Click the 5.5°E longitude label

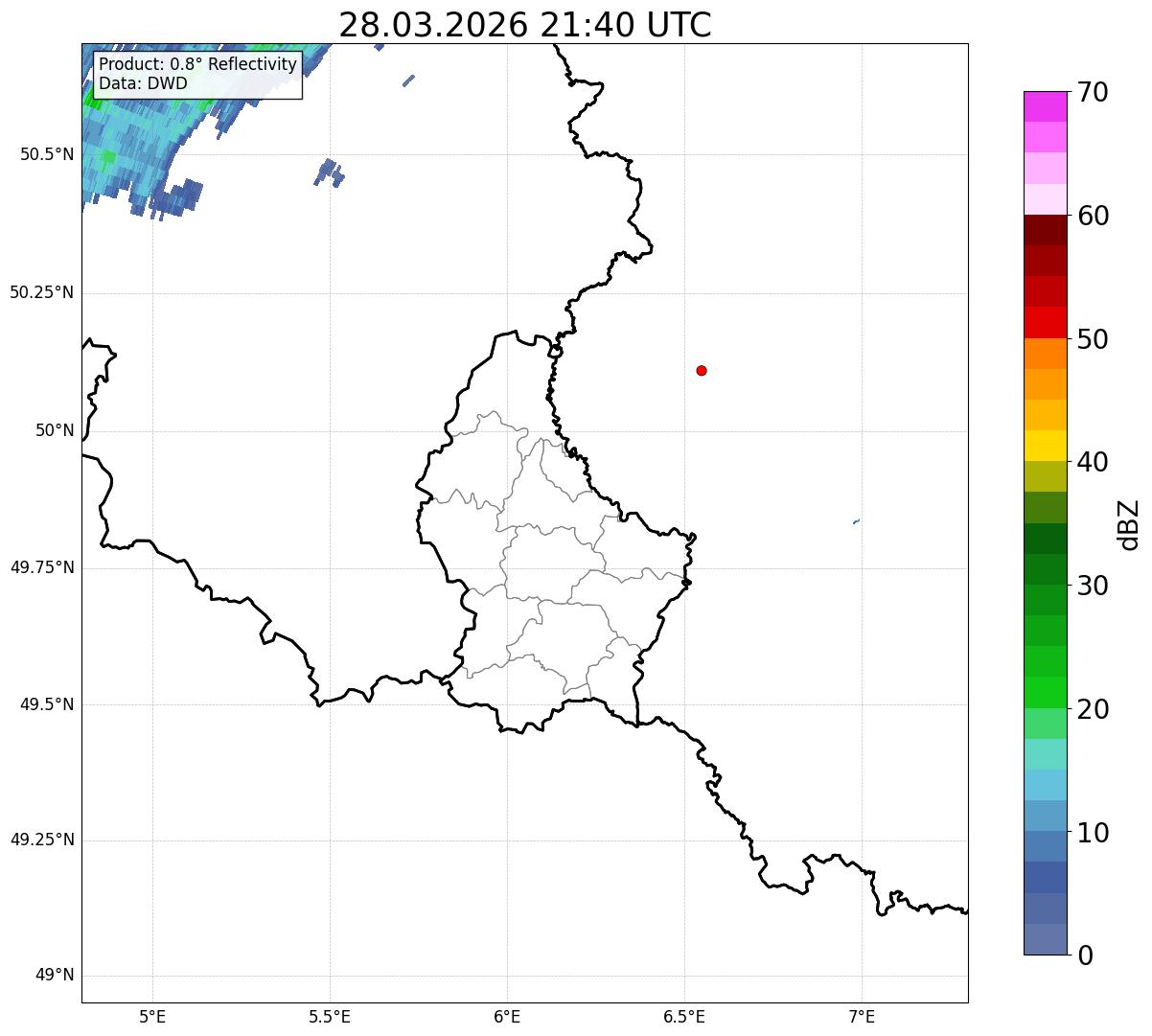[x=330, y=1016]
